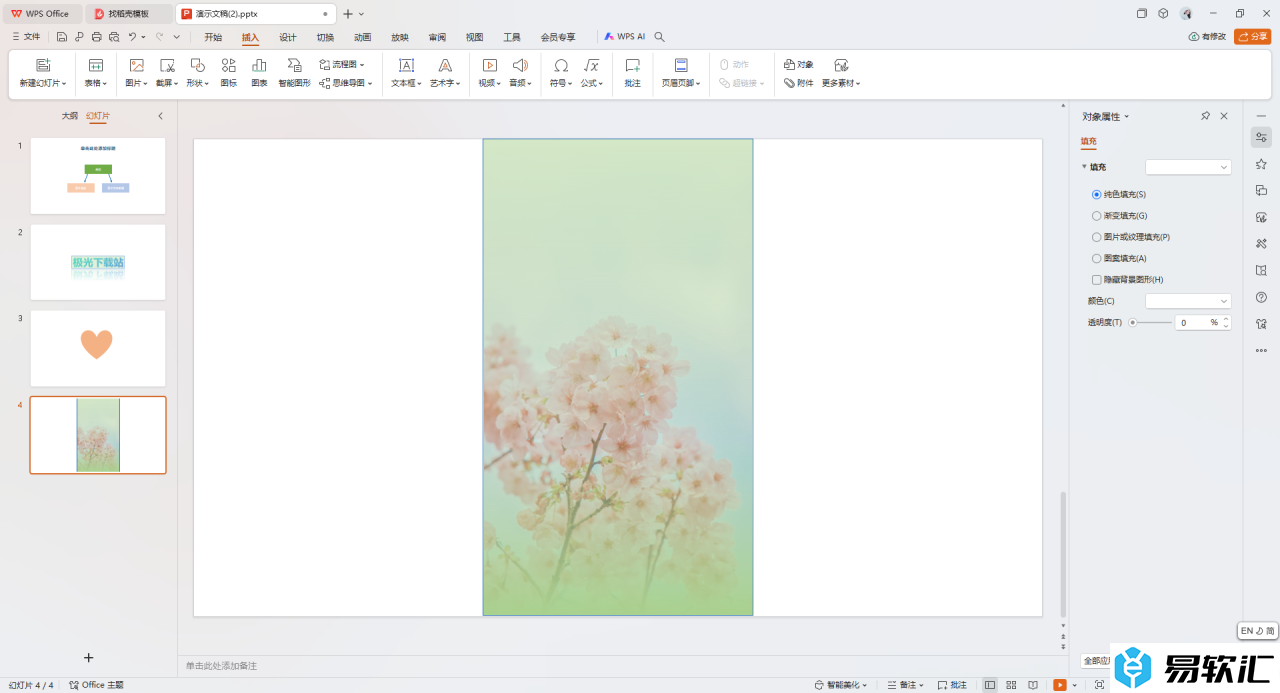The height and width of the screenshot is (693, 1280).
Task: Click the 图标 (Icons) ribbon button
Action: click(x=229, y=71)
